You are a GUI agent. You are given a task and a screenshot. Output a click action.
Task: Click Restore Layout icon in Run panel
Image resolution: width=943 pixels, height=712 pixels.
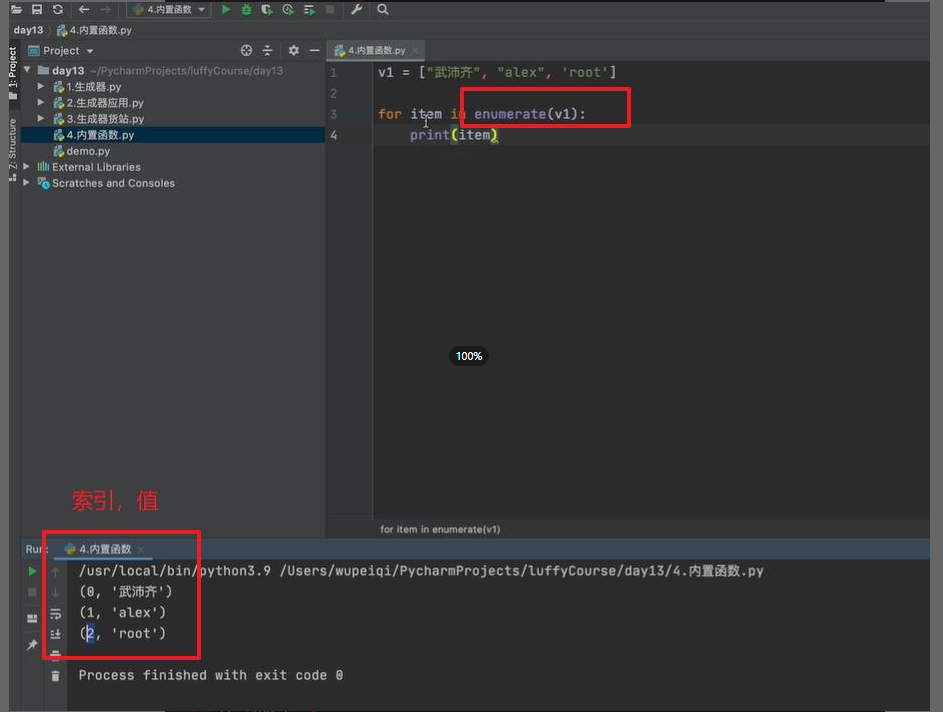click(32, 618)
